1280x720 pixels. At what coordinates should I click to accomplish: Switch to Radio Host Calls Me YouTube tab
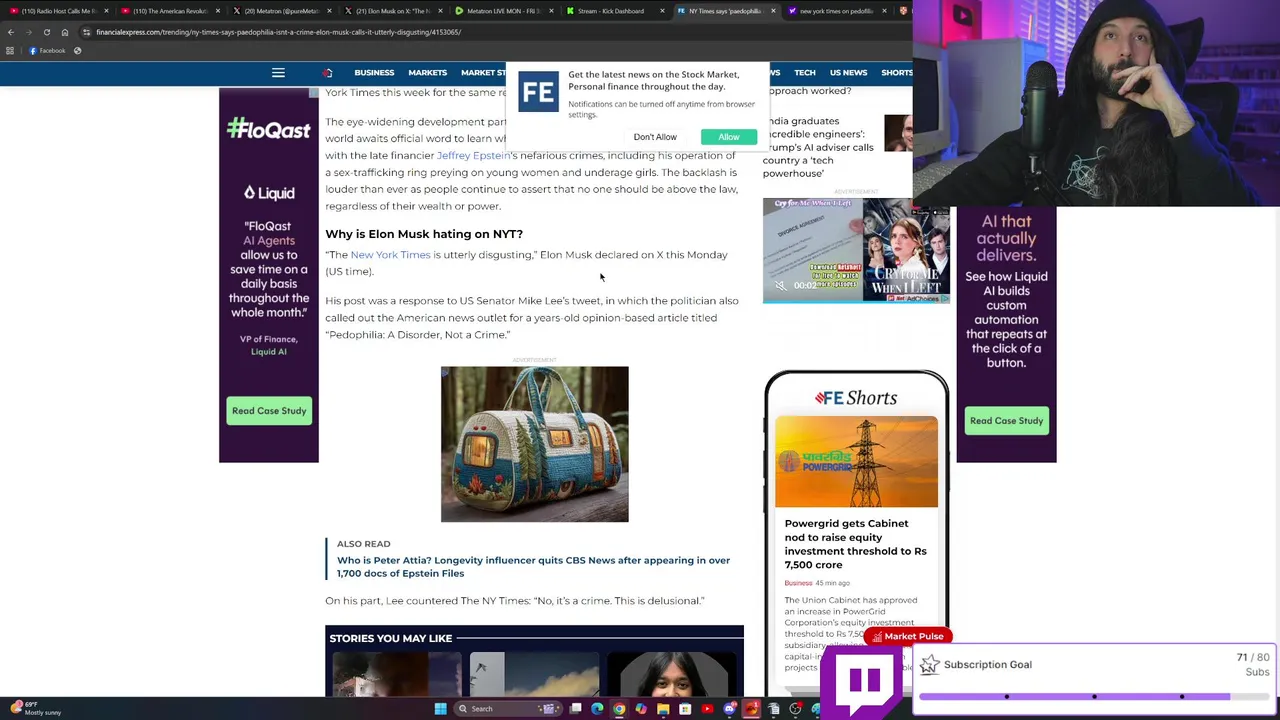coord(60,11)
